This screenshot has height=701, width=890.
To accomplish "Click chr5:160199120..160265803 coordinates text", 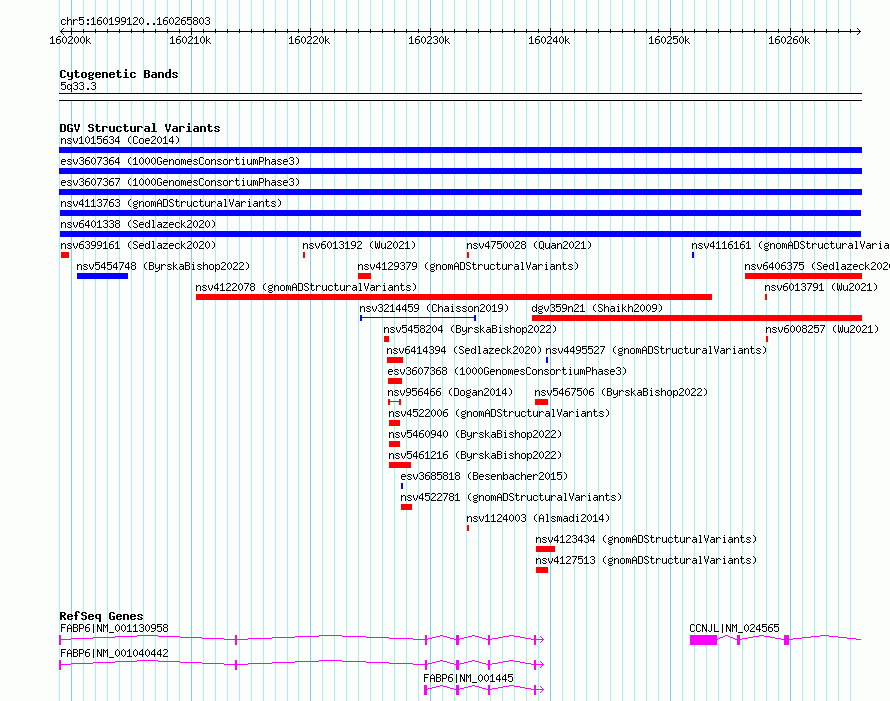I will pos(135,21).
